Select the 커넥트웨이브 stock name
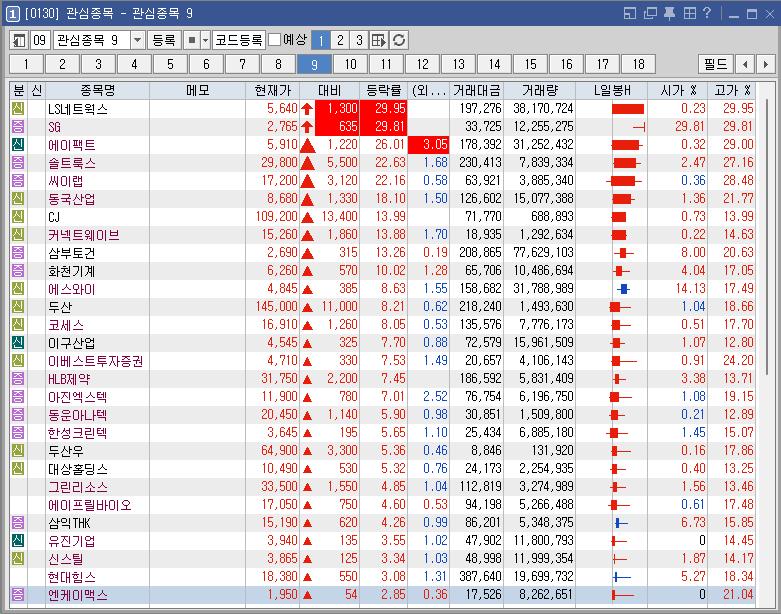The width and height of the screenshot is (781, 614). pyautogui.click(x=84, y=235)
